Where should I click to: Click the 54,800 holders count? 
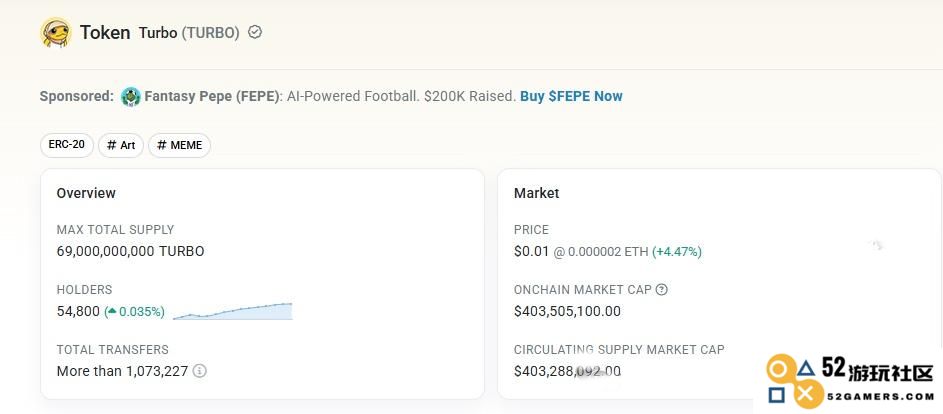click(78, 312)
